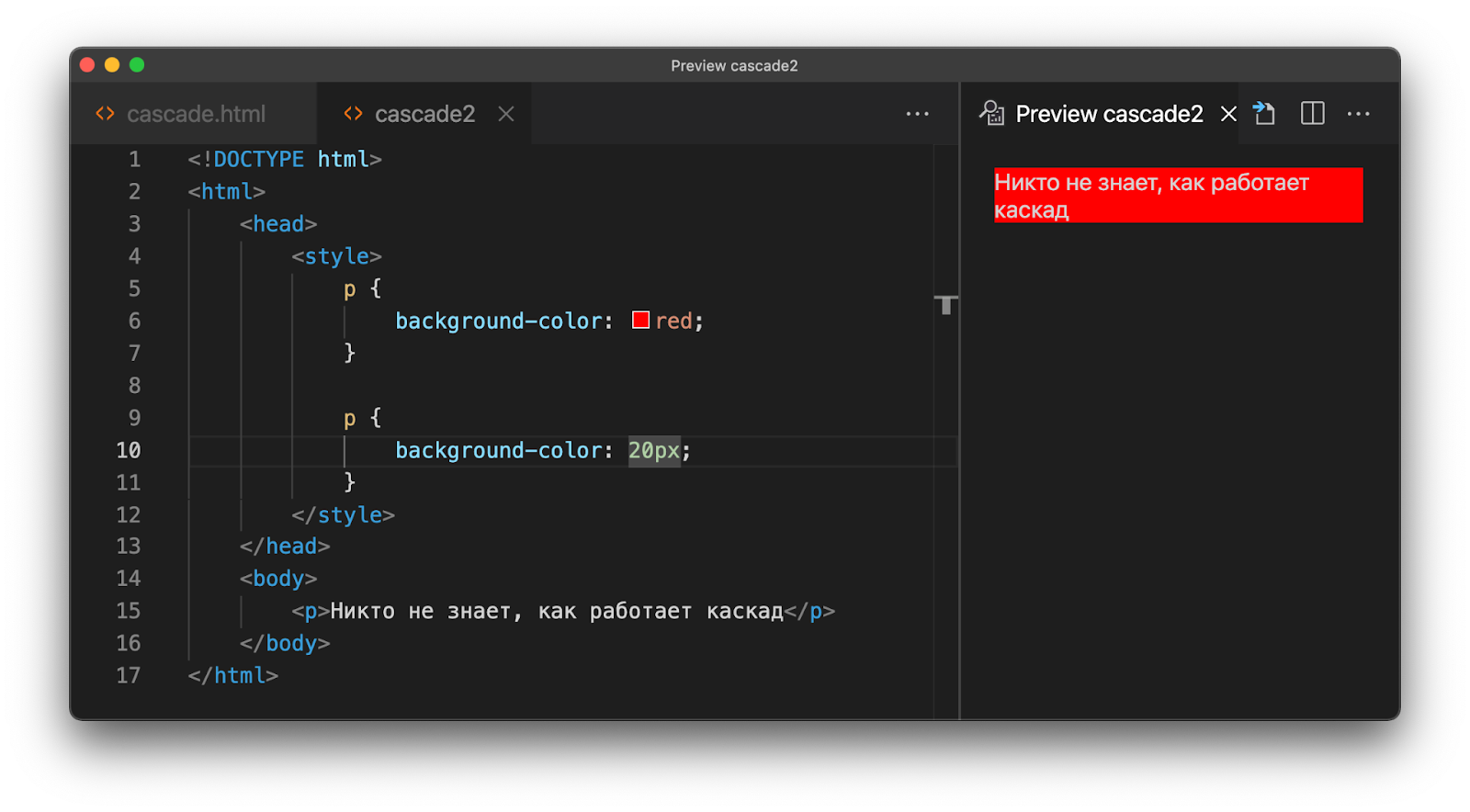Click the background-color property on line 10
The height and width of the screenshot is (812, 1470).
coord(499,450)
